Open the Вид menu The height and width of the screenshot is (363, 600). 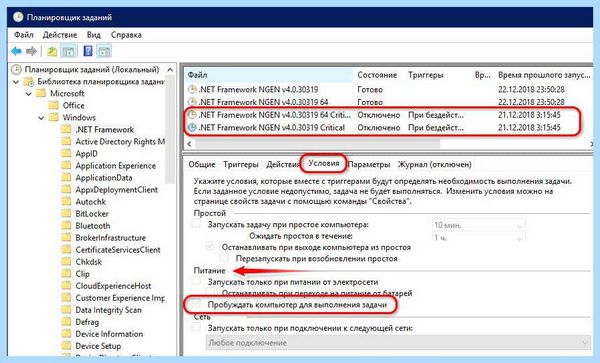click(93, 35)
